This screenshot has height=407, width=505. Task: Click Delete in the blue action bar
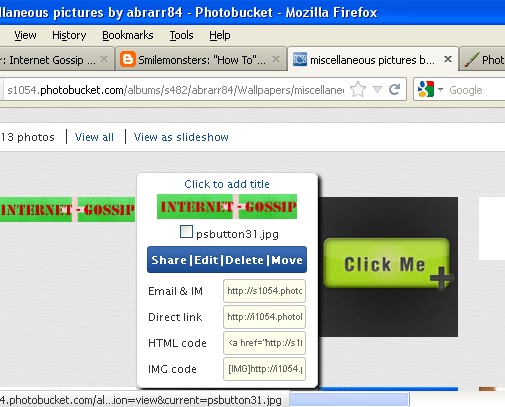244,260
